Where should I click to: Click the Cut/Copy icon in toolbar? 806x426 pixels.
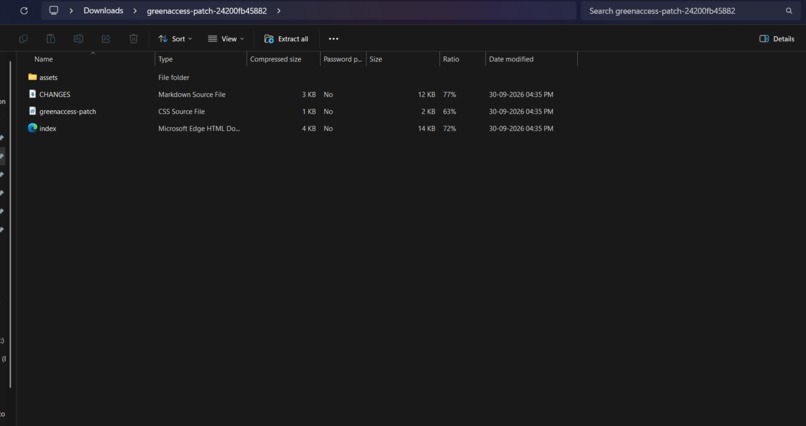coord(23,39)
